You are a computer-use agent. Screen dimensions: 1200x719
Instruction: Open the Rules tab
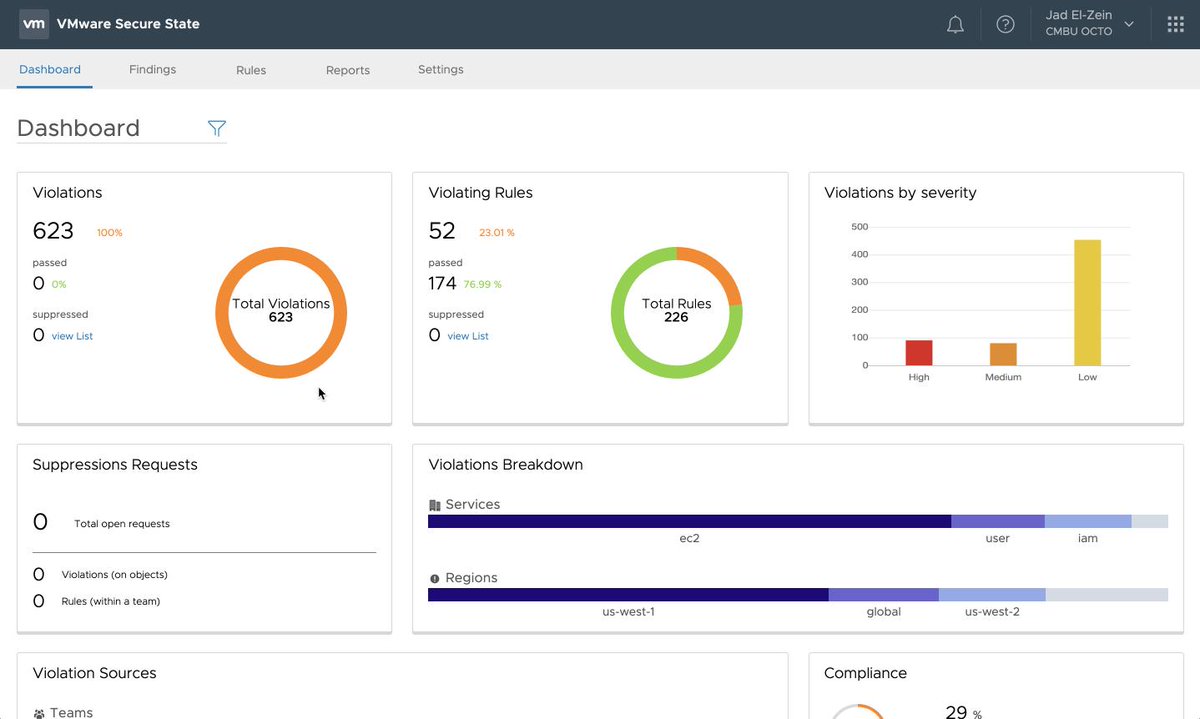tap(251, 70)
